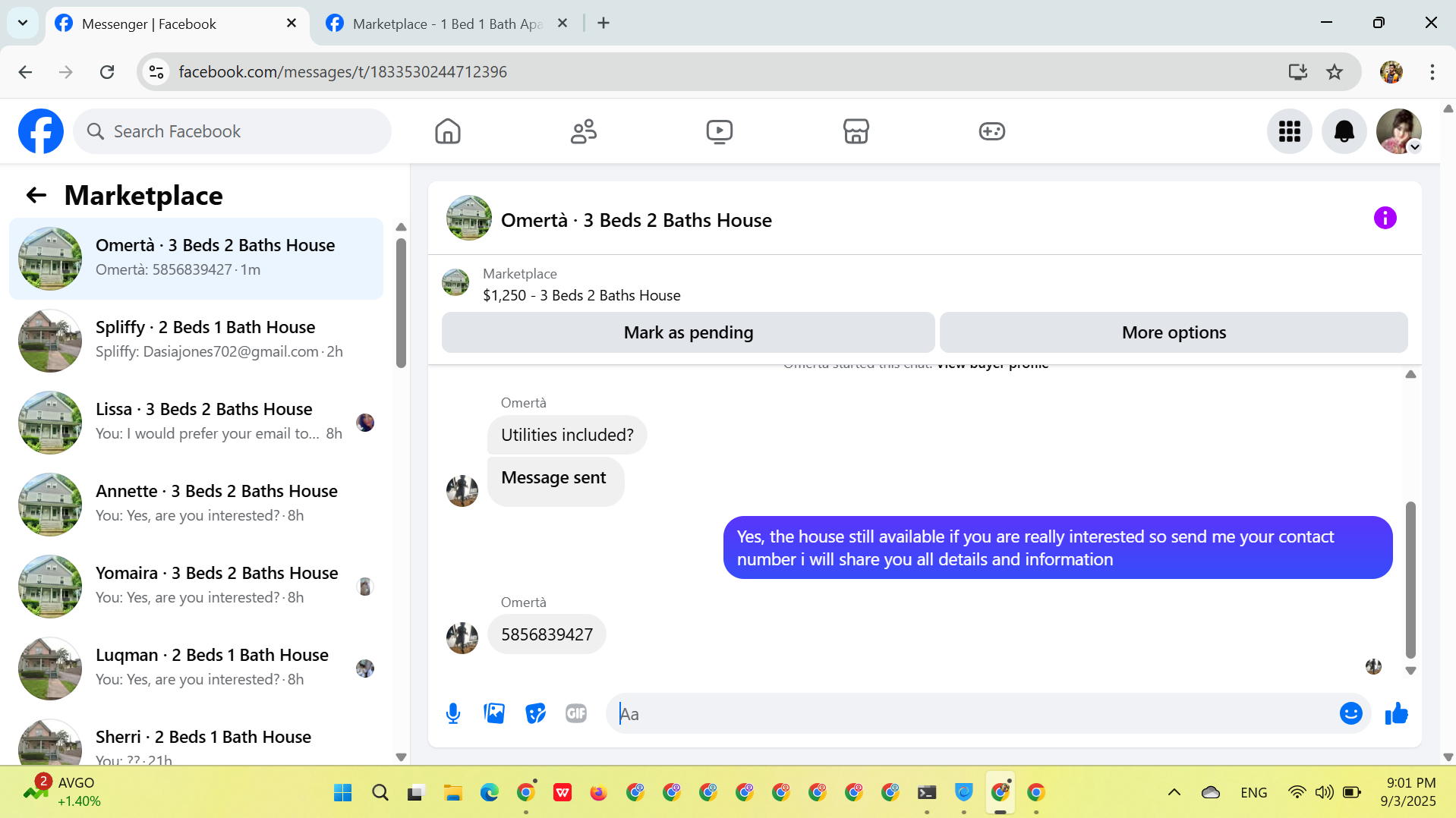
Task: Click the back arrow beside Marketplace heading
Action: pyautogui.click(x=36, y=196)
